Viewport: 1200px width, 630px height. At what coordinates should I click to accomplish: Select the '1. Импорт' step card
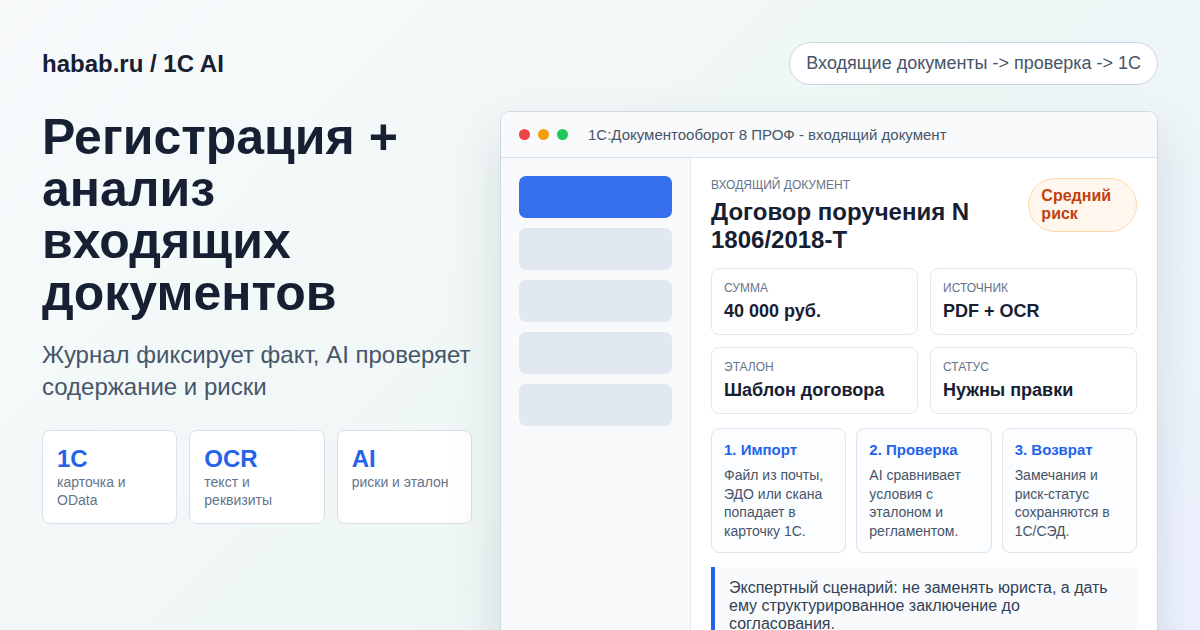tap(778, 490)
